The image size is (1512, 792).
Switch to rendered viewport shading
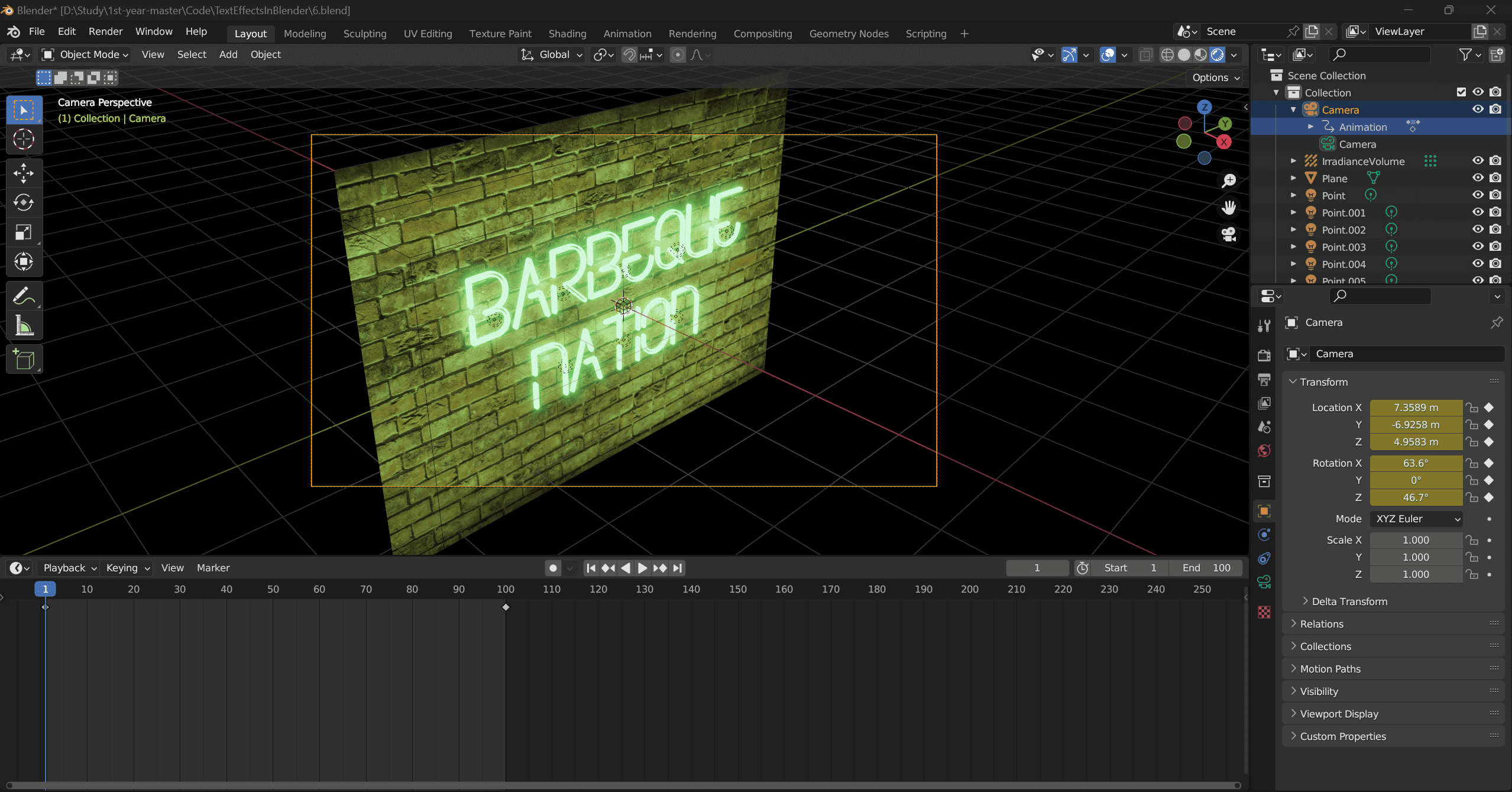(1218, 55)
